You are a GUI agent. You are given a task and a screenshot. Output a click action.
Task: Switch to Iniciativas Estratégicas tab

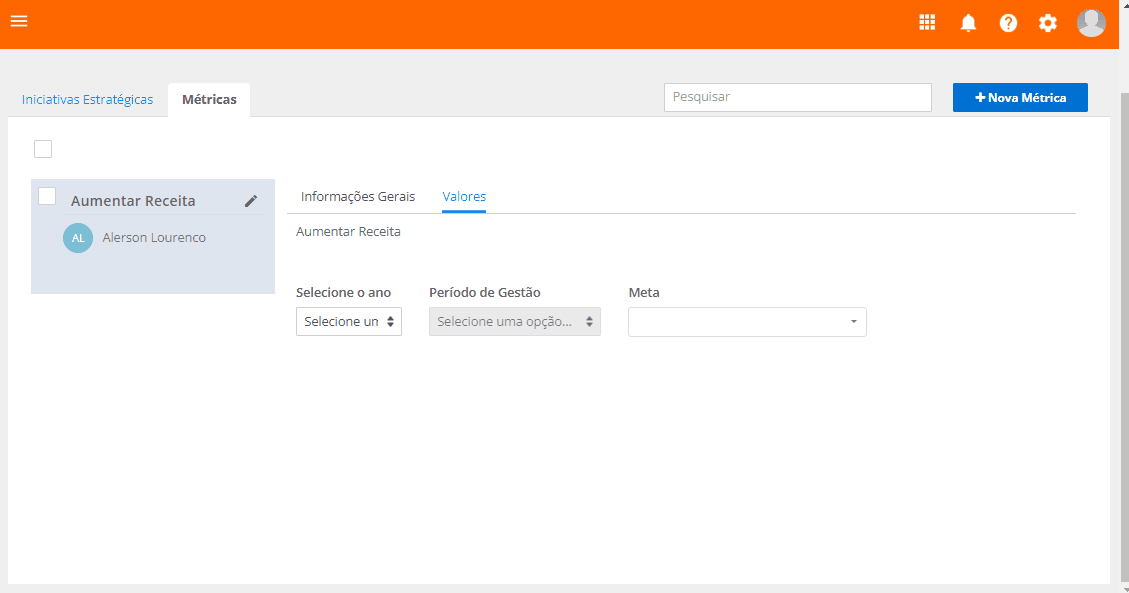coord(88,100)
